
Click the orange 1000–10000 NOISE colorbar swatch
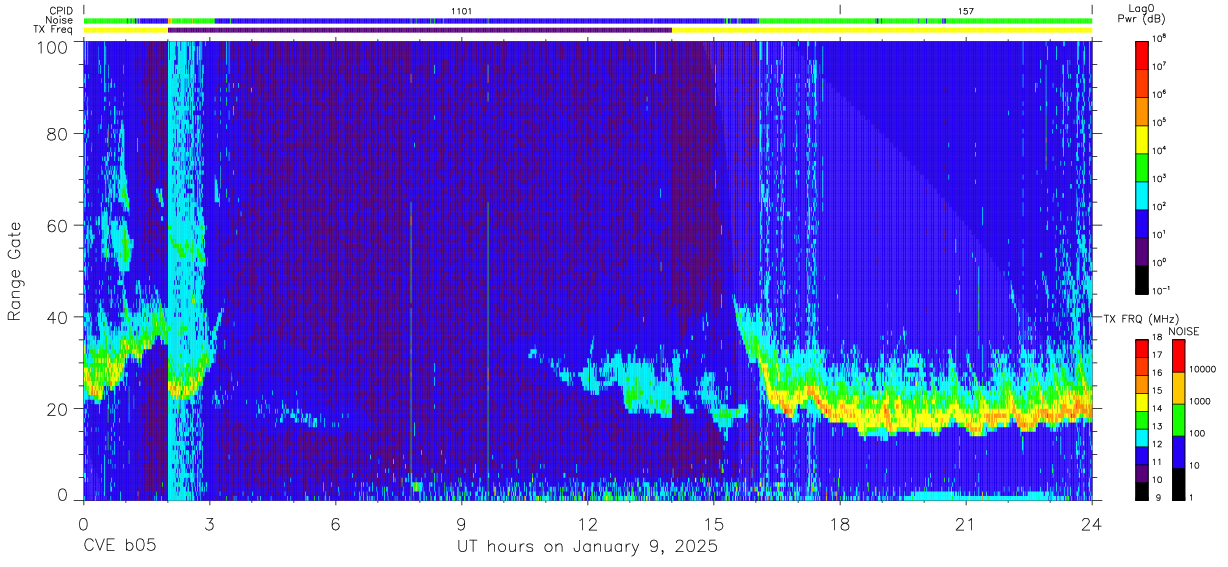tap(1178, 388)
